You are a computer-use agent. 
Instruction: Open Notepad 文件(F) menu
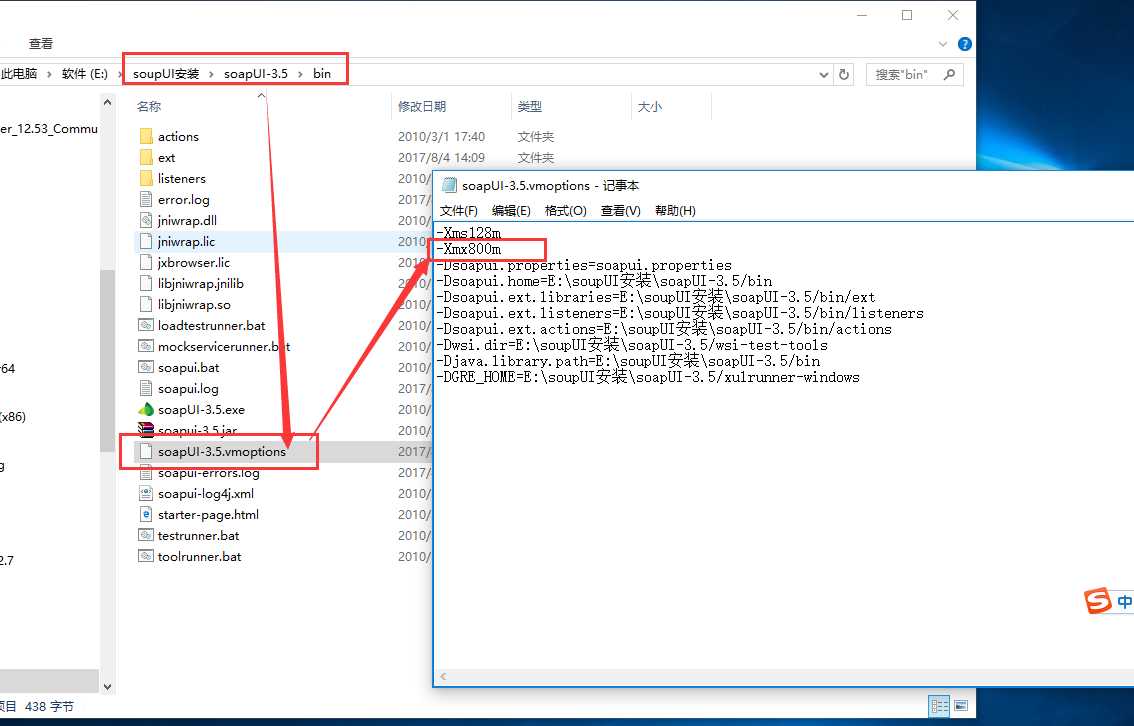tap(459, 210)
